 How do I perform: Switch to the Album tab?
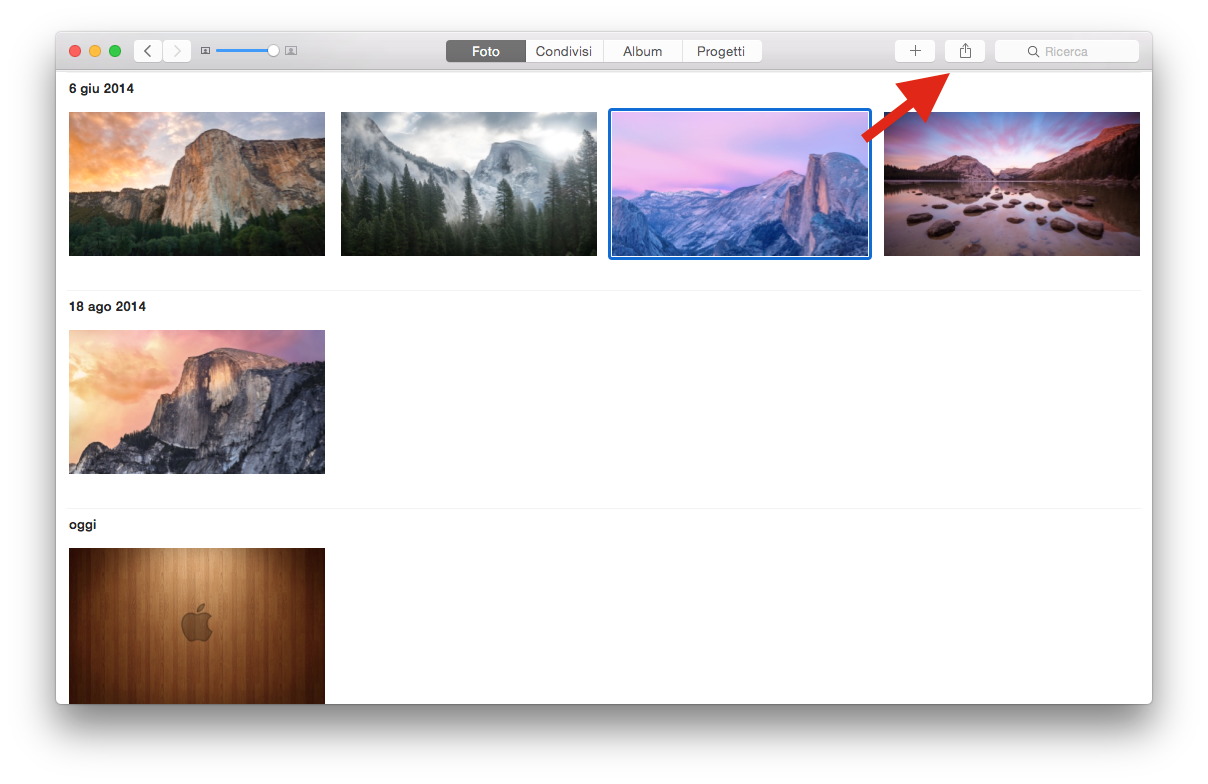click(x=642, y=51)
